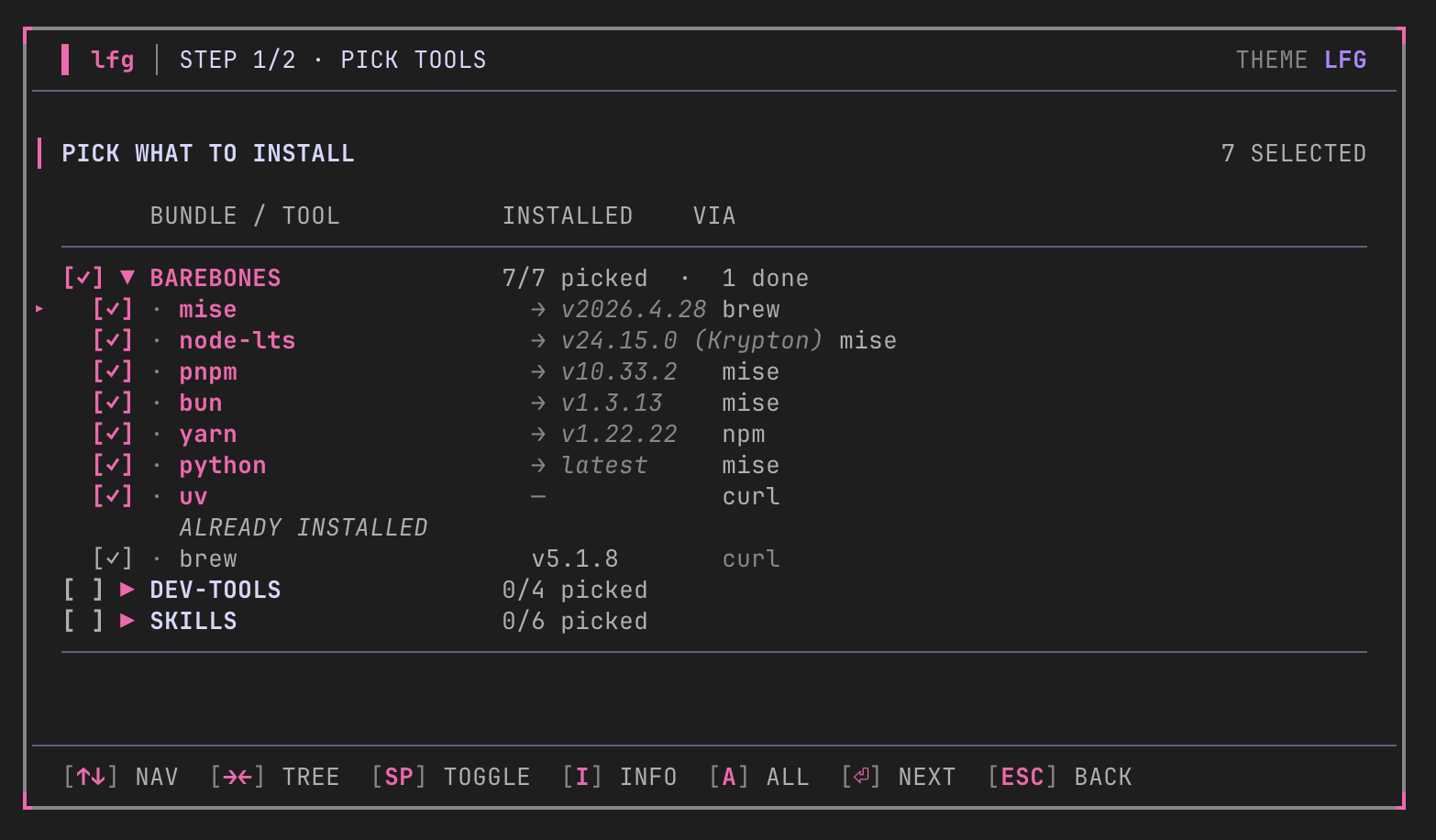1436x840 pixels.
Task: Select the yarn tool name
Action: coord(208,435)
